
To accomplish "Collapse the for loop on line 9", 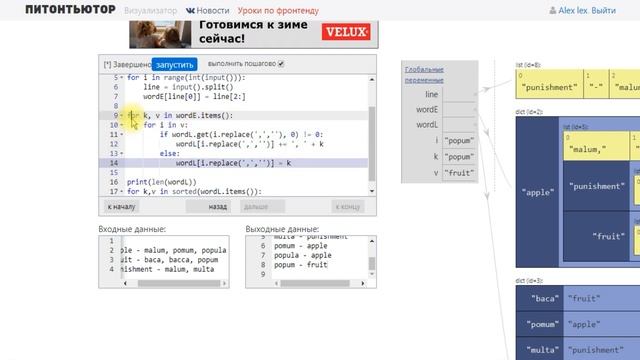I will click(x=122, y=116).
